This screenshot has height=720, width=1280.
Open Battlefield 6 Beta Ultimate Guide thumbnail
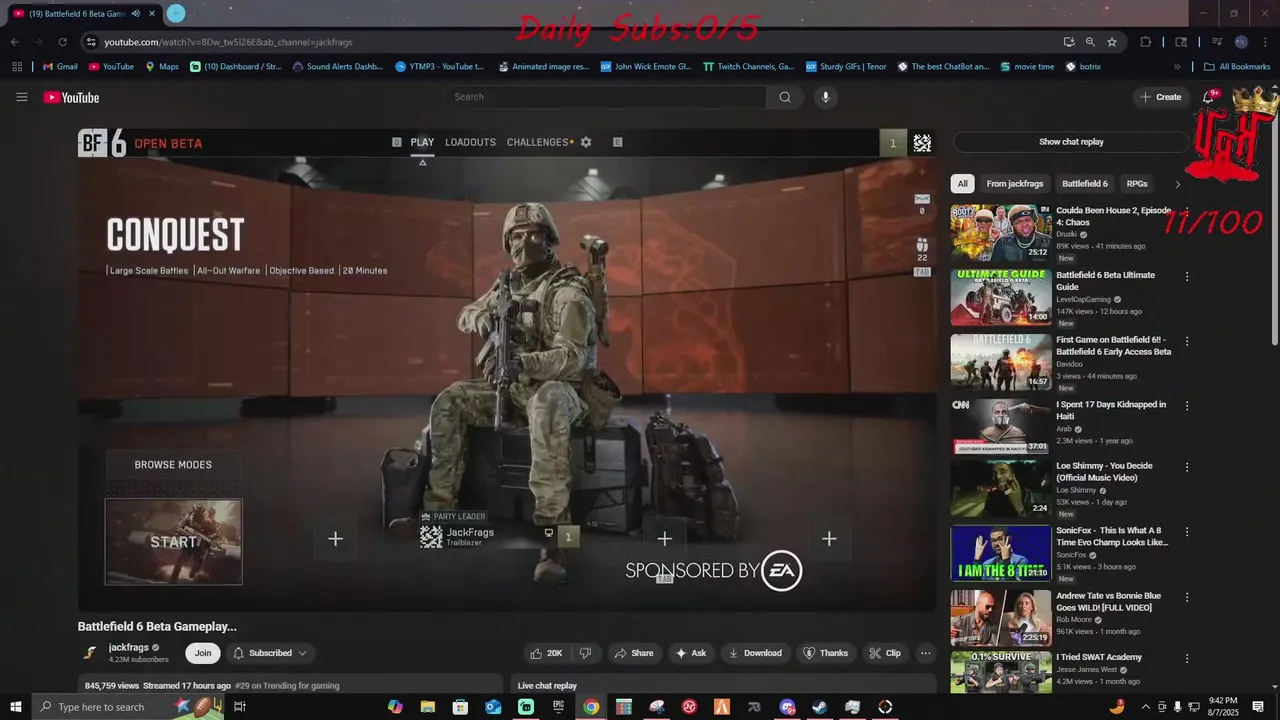[x=1001, y=297]
